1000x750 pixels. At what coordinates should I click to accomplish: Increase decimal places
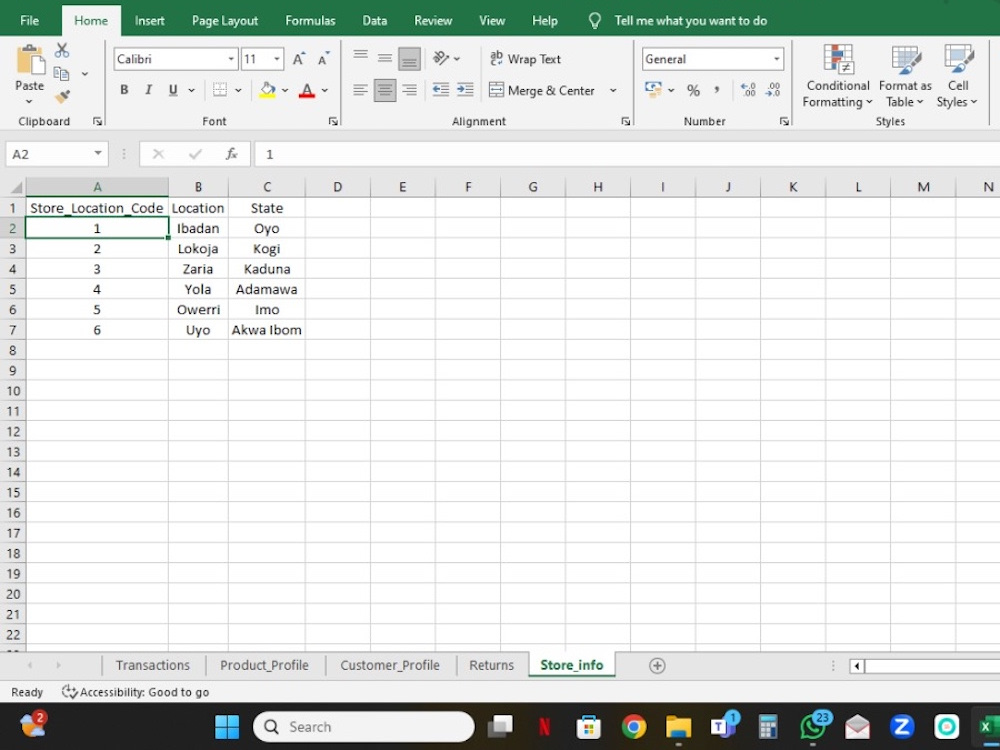748,90
